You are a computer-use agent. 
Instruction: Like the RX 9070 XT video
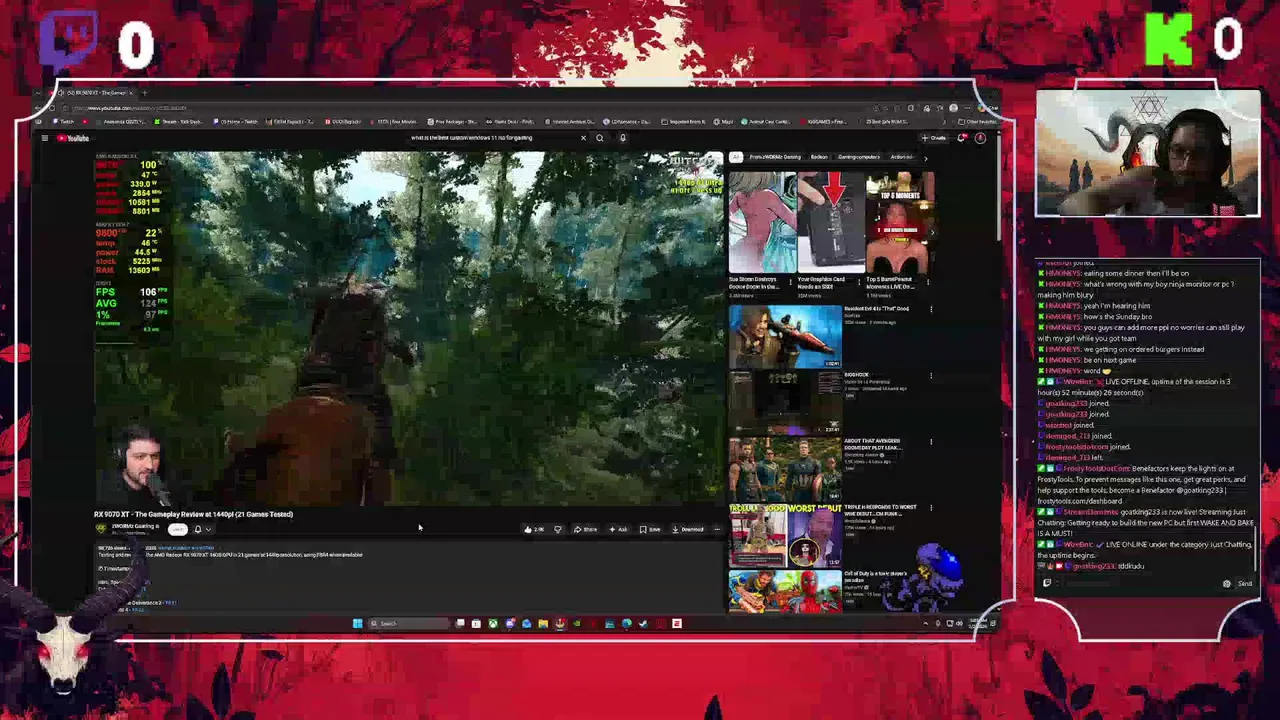[533, 530]
